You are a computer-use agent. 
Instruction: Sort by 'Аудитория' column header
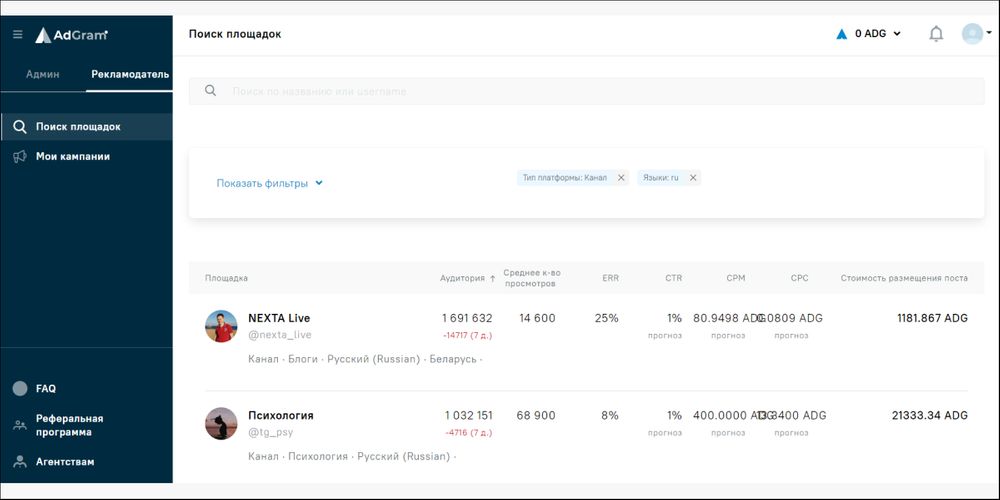pos(467,278)
